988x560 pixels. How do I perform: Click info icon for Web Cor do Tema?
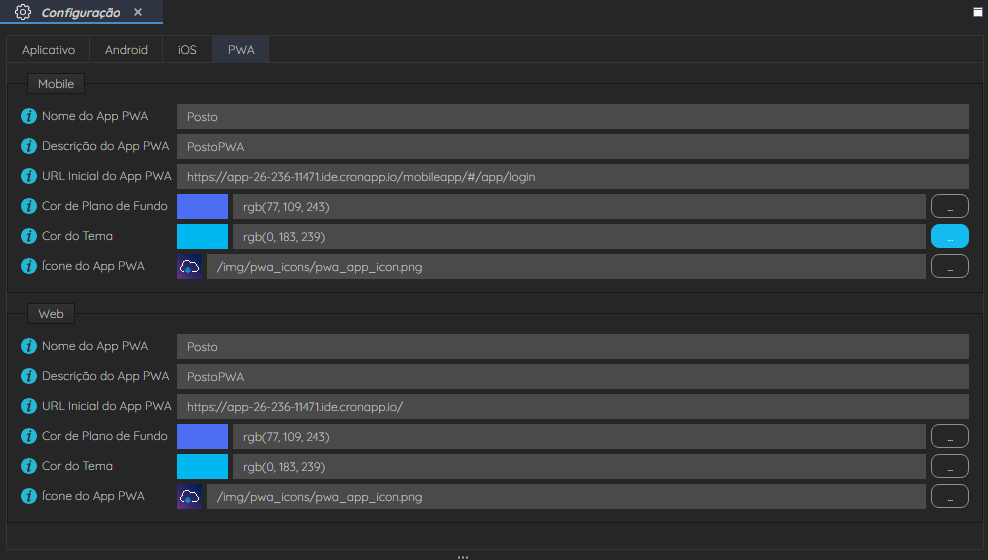(x=29, y=466)
